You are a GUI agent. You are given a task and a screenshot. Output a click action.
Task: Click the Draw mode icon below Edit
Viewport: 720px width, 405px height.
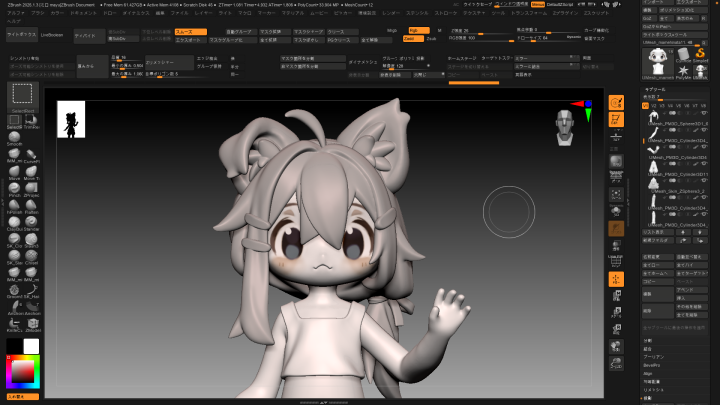[x=616, y=120]
